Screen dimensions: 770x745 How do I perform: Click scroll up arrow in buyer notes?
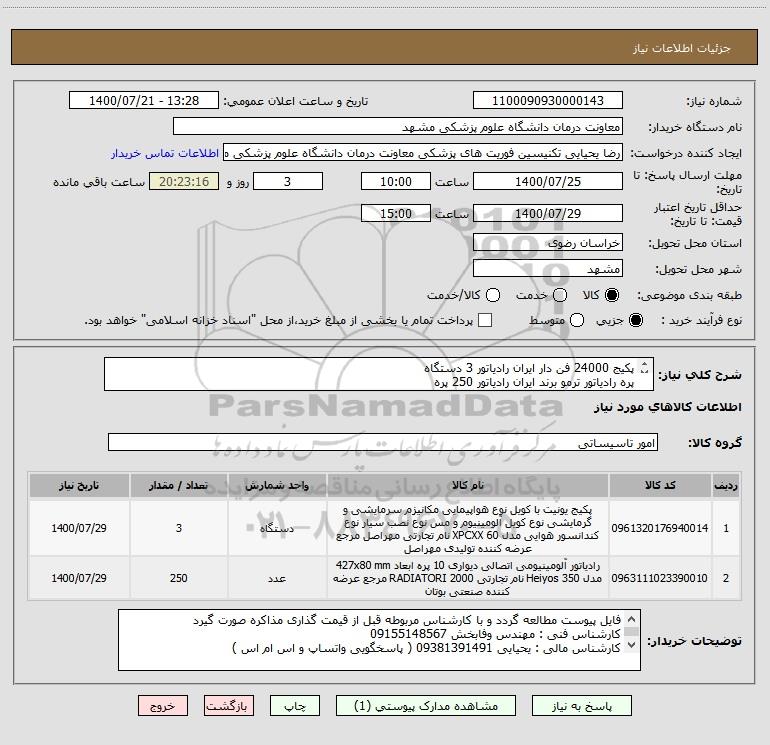[x=632, y=619]
